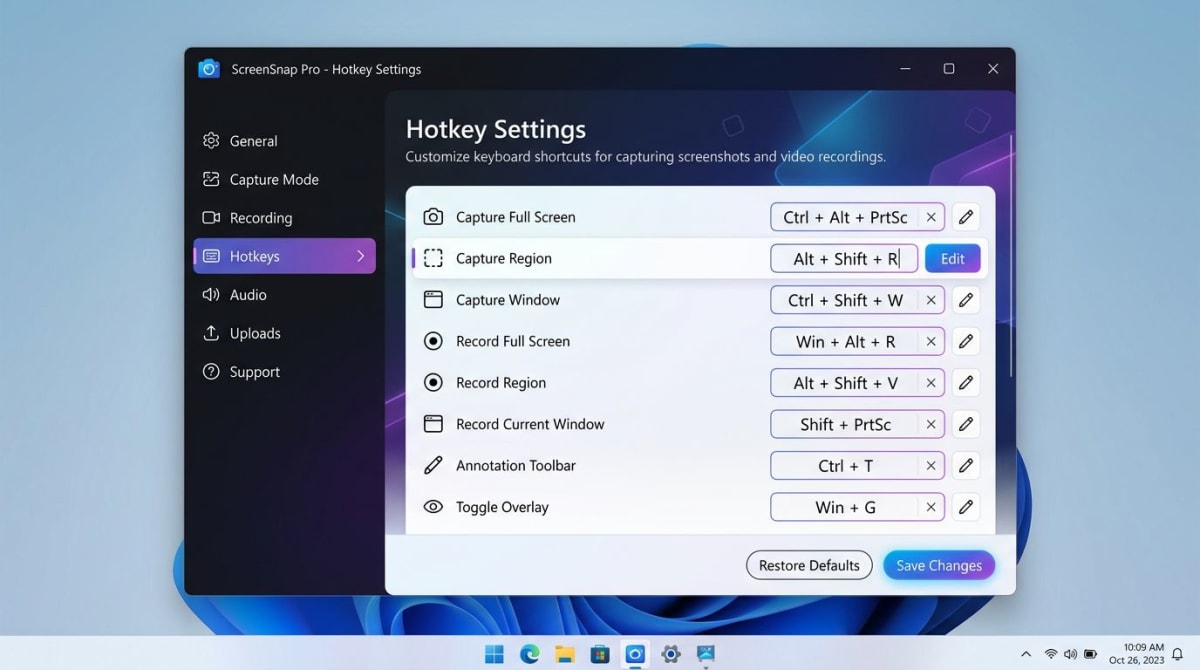Launch Microsoft Edge from the taskbar
The height and width of the screenshot is (670, 1200).
point(530,654)
